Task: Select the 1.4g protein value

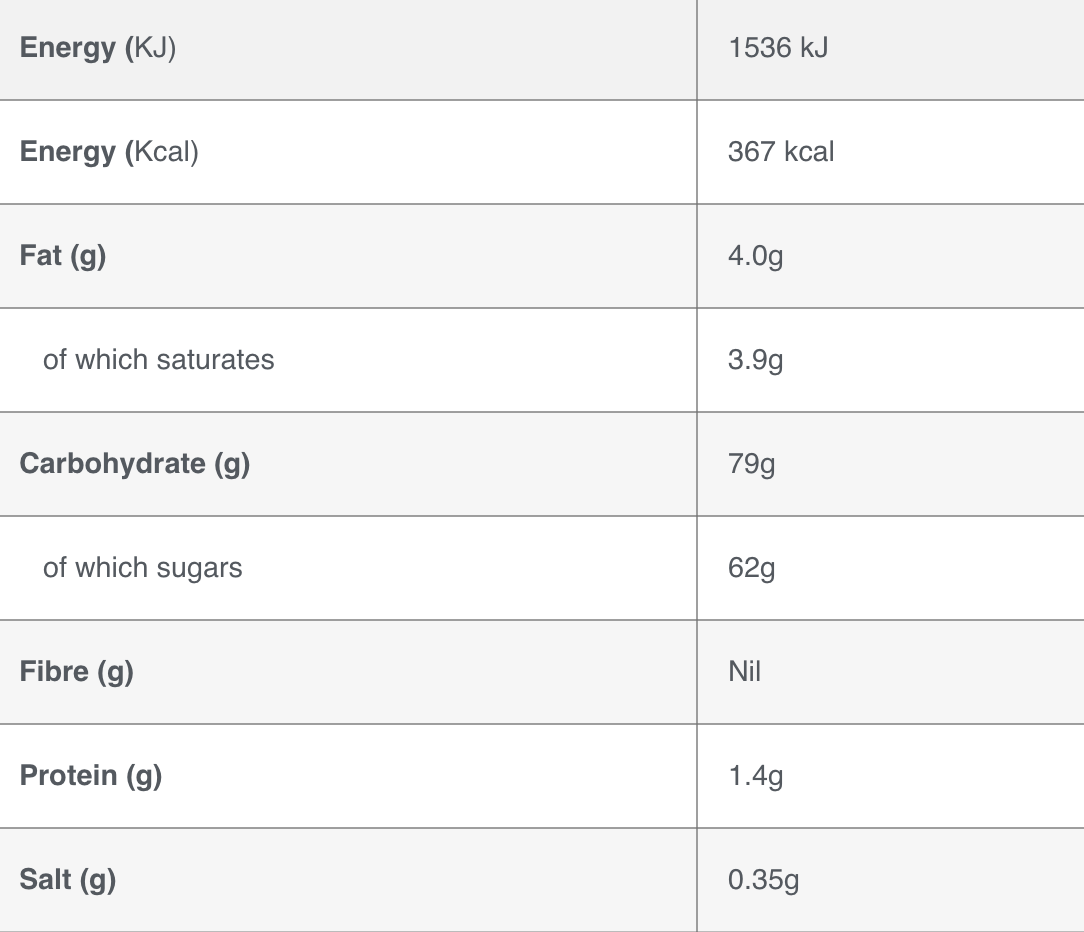Action: click(756, 776)
